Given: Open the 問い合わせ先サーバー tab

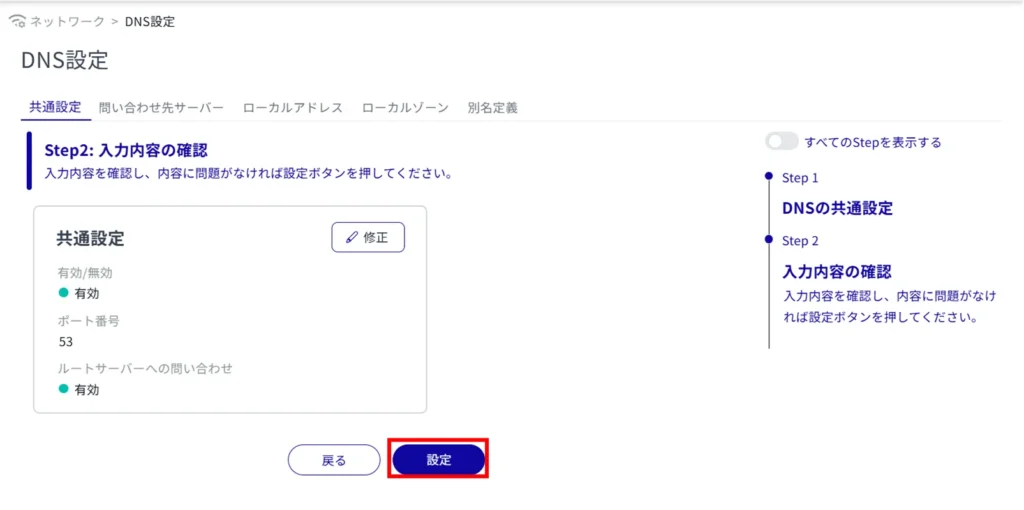Looking at the screenshot, I should tap(161, 108).
